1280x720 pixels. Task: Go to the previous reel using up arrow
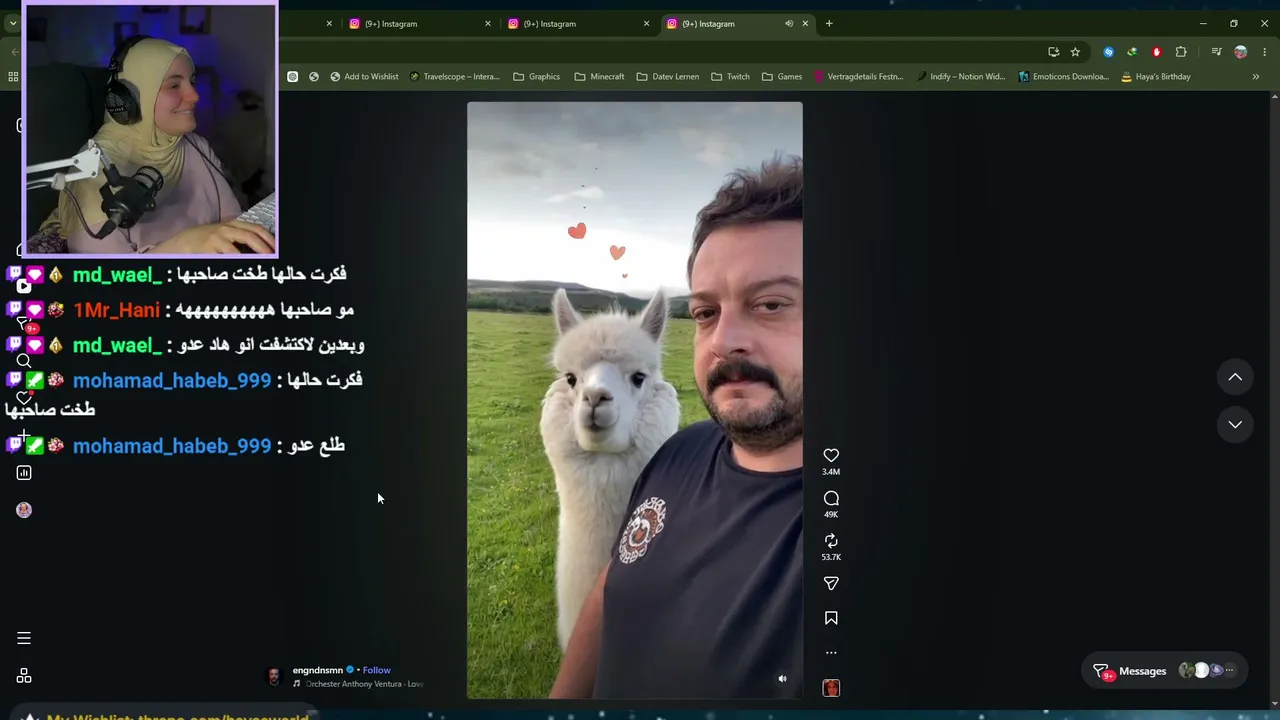click(x=1235, y=377)
